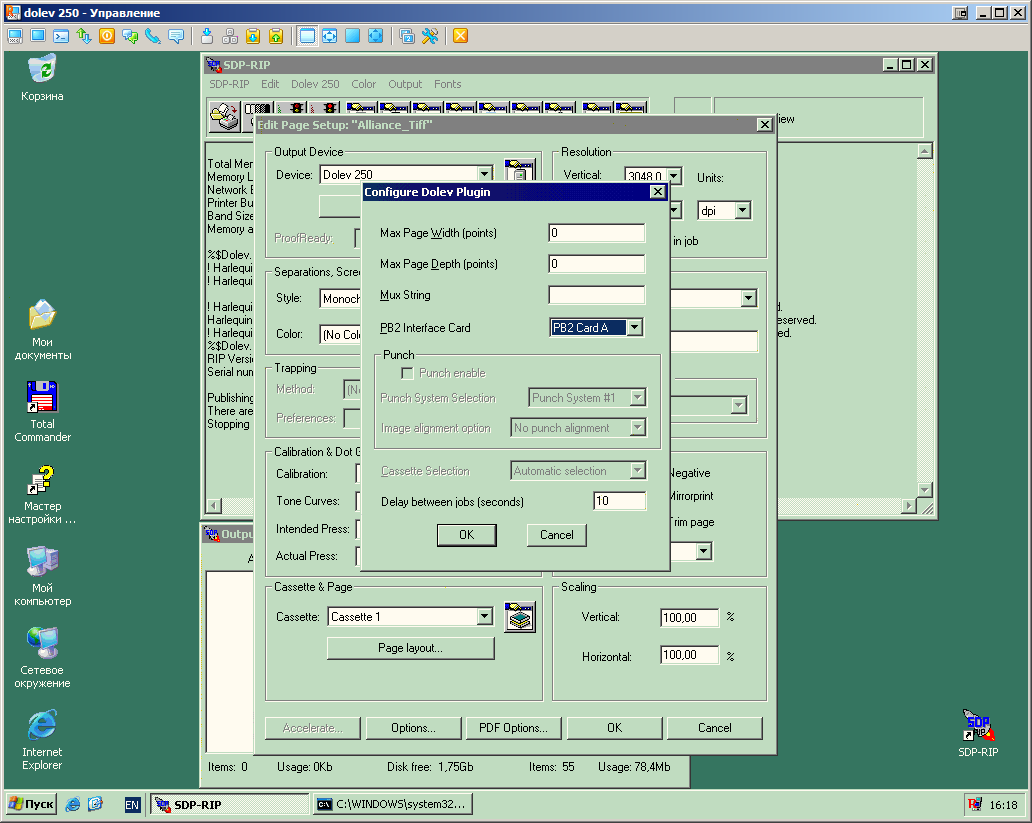Open Cassette Selection dropdown
The height and width of the screenshot is (823, 1032).
637,471
